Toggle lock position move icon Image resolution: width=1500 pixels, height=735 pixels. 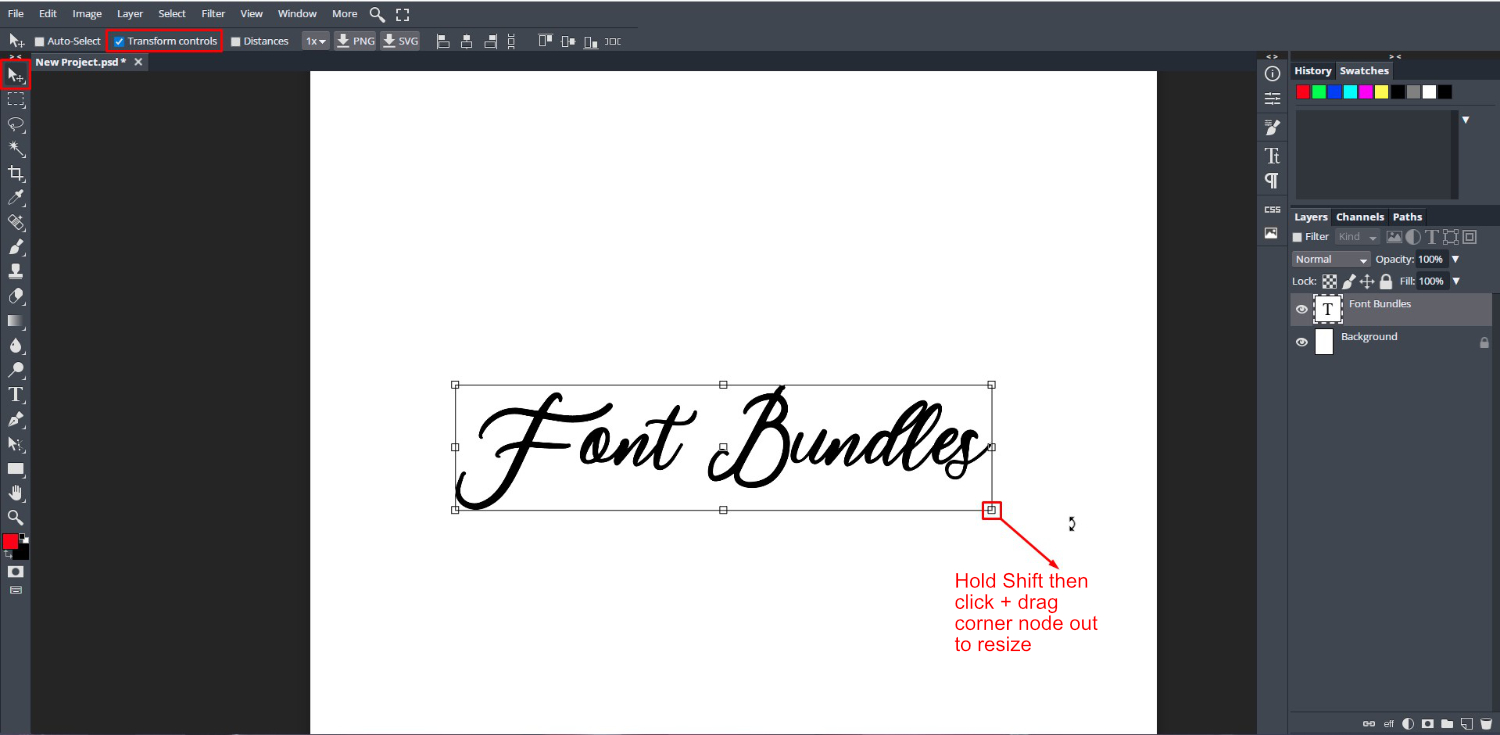tap(1367, 282)
